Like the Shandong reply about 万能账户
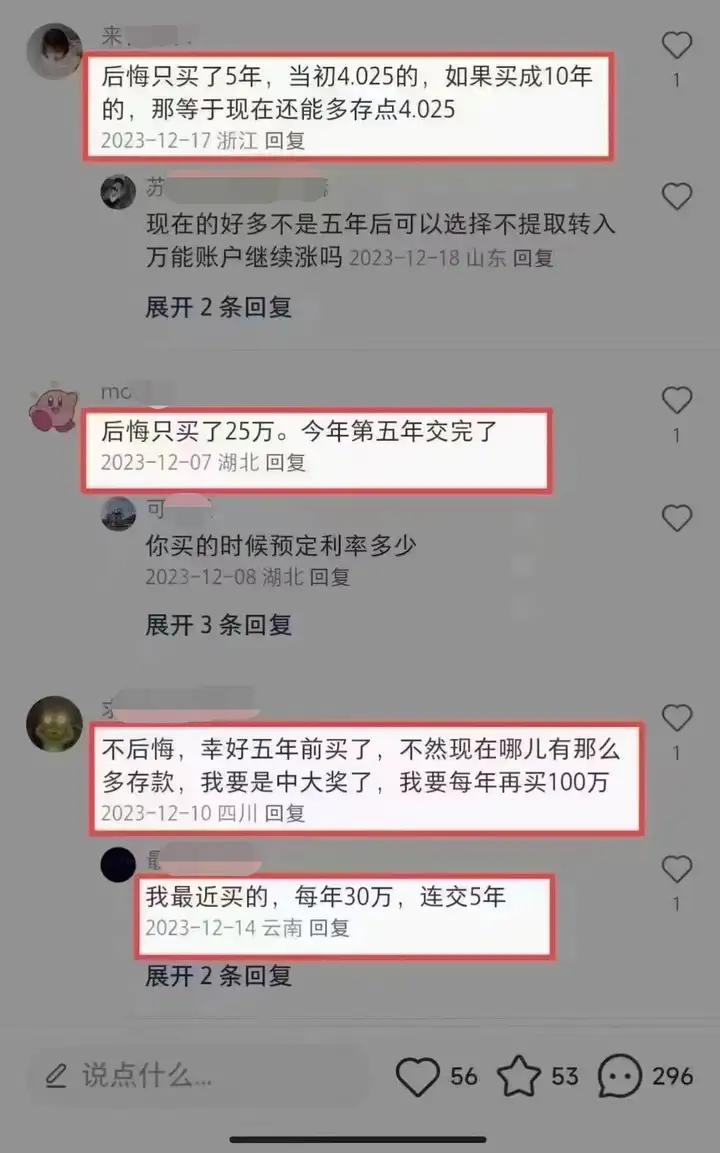This screenshot has height=1153, width=720. pyautogui.click(x=677, y=196)
